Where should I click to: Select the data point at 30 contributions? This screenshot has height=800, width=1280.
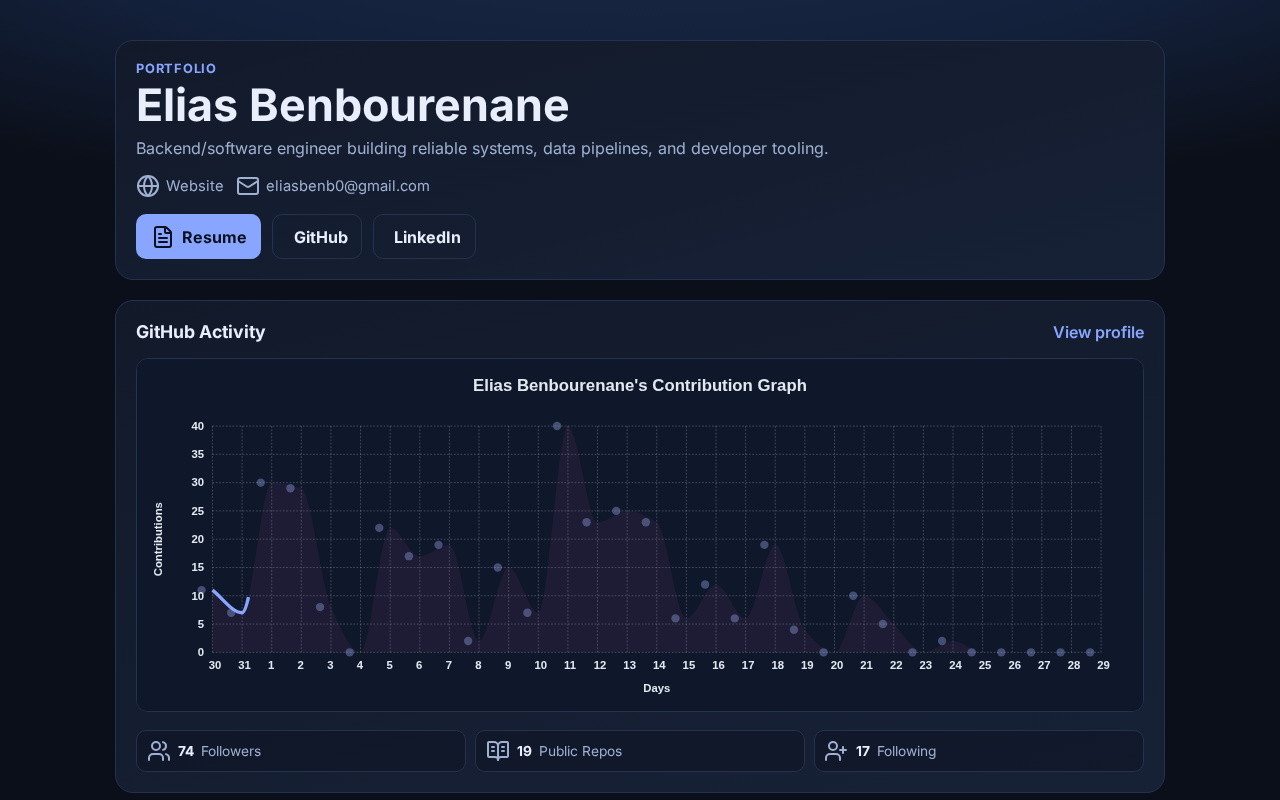261,483
